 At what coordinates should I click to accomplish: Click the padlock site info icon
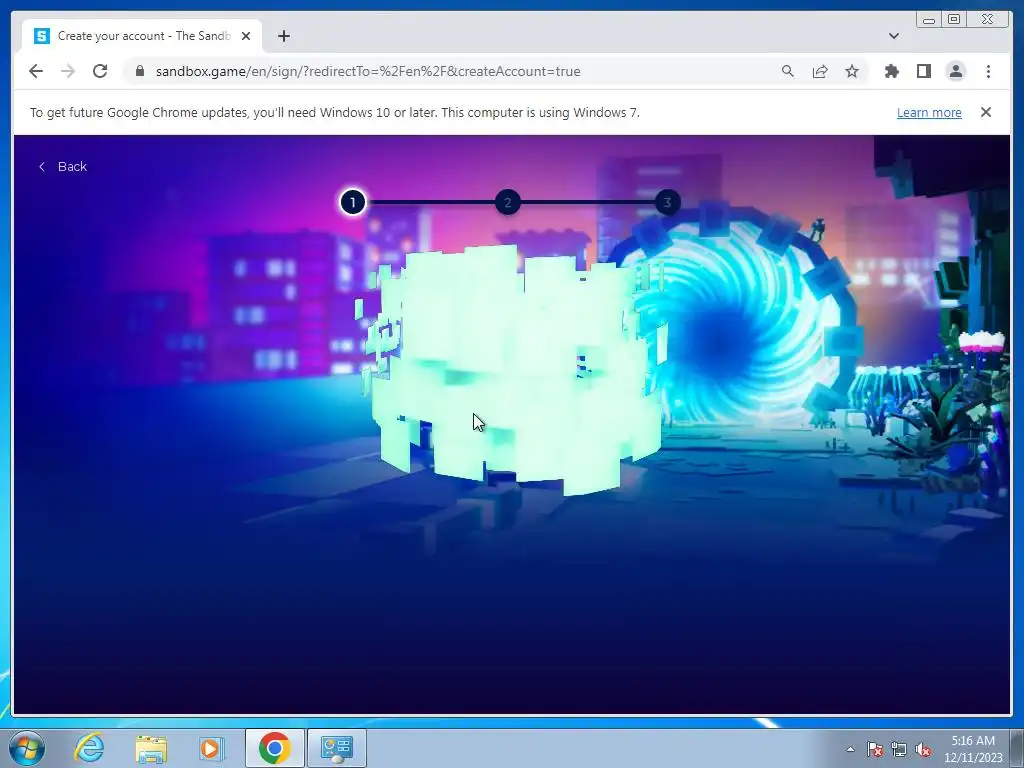tap(140, 71)
